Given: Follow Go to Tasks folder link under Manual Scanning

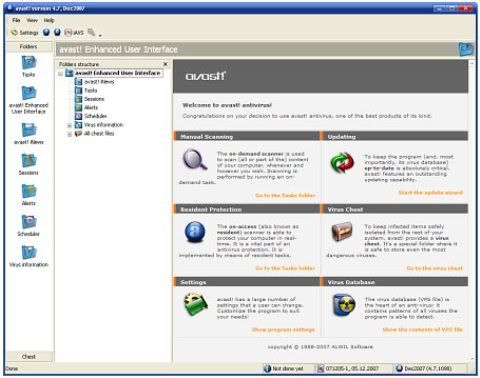Looking at the screenshot, I should [285, 195].
